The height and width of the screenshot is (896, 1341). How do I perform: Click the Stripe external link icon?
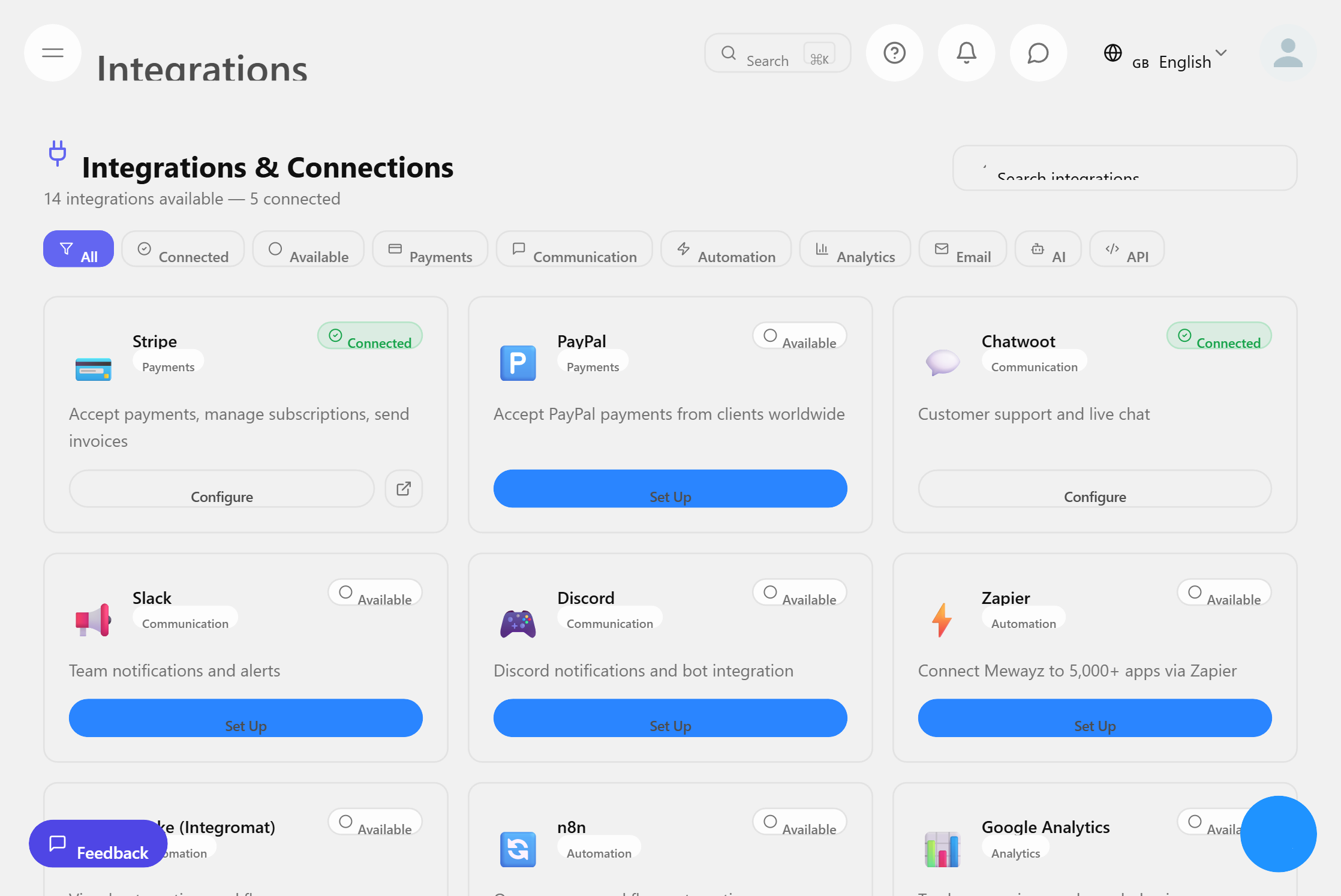pos(403,488)
